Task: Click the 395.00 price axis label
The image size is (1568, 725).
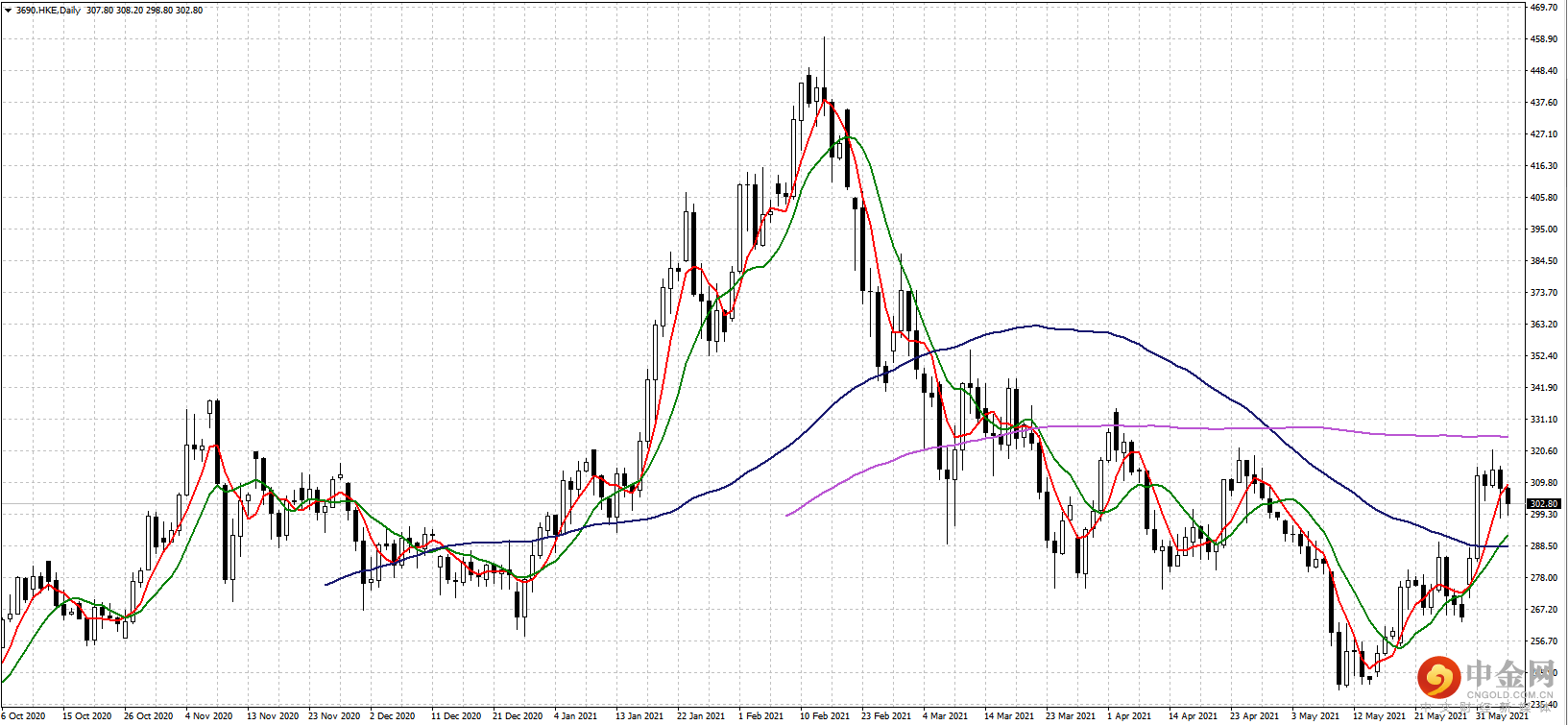Action: [x=1544, y=230]
